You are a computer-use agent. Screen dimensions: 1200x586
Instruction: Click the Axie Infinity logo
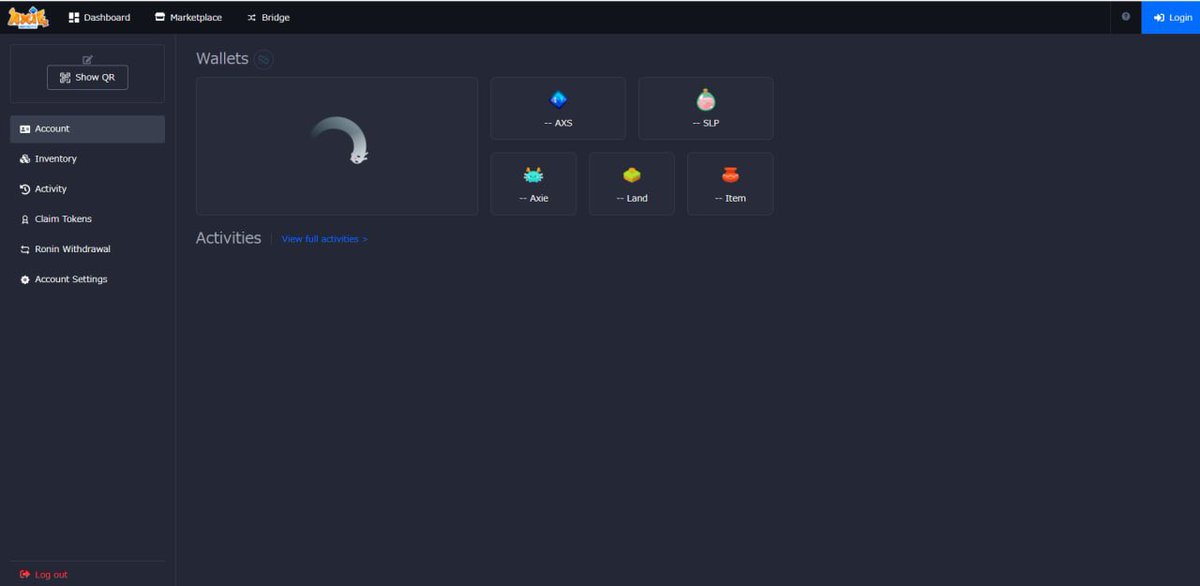tap(28, 17)
